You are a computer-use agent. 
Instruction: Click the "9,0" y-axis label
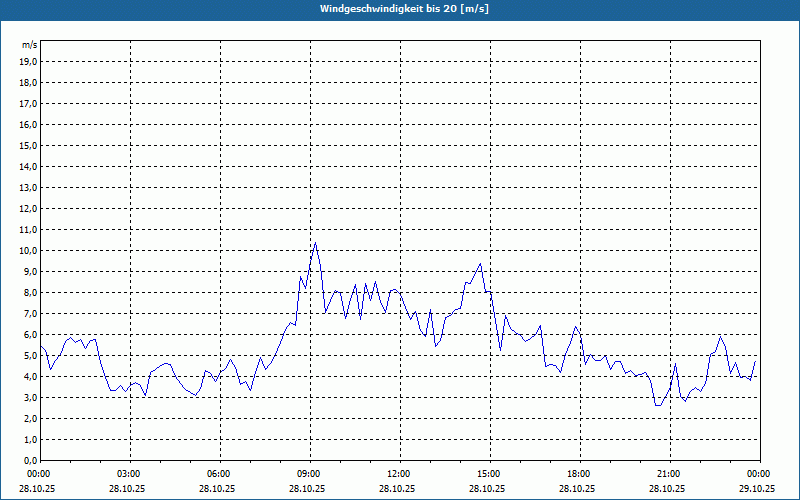(31, 271)
